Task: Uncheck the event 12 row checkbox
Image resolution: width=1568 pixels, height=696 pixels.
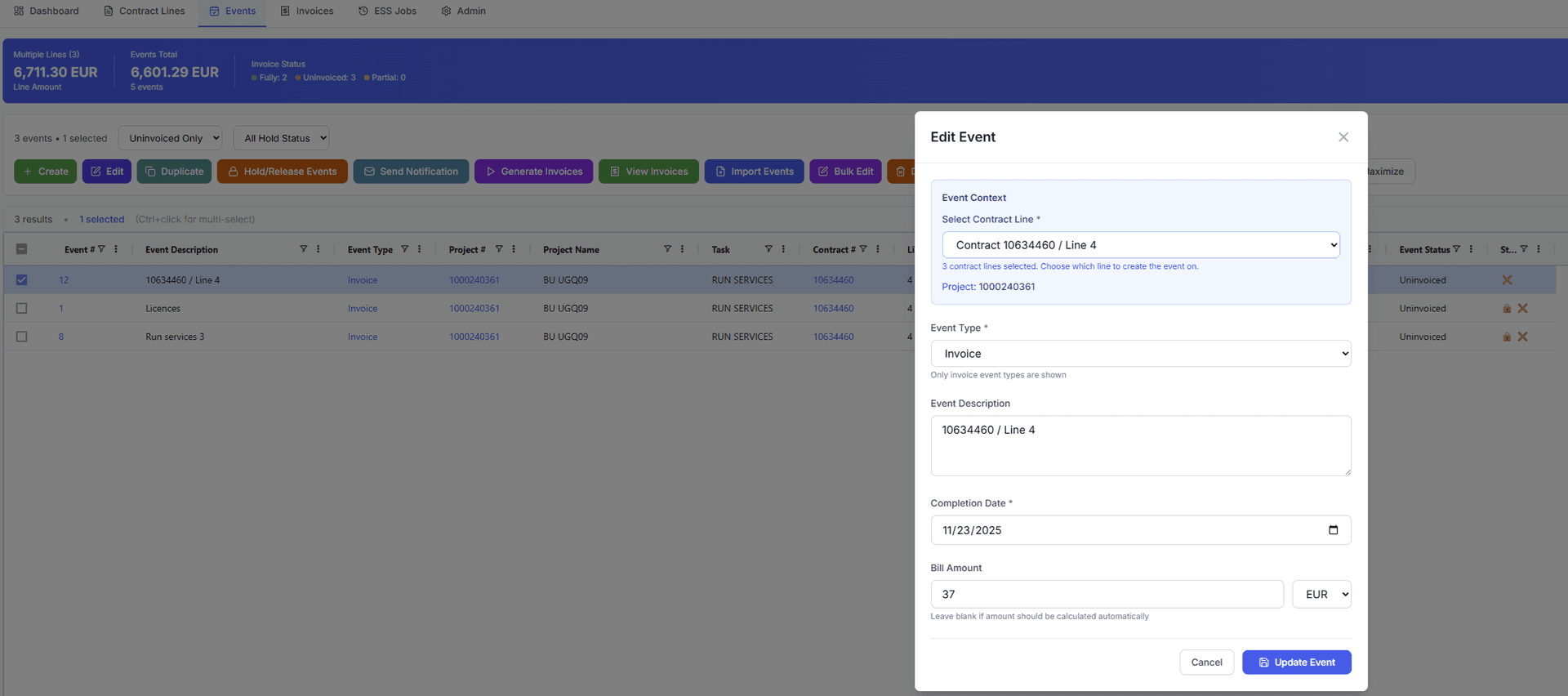Action: click(x=22, y=280)
